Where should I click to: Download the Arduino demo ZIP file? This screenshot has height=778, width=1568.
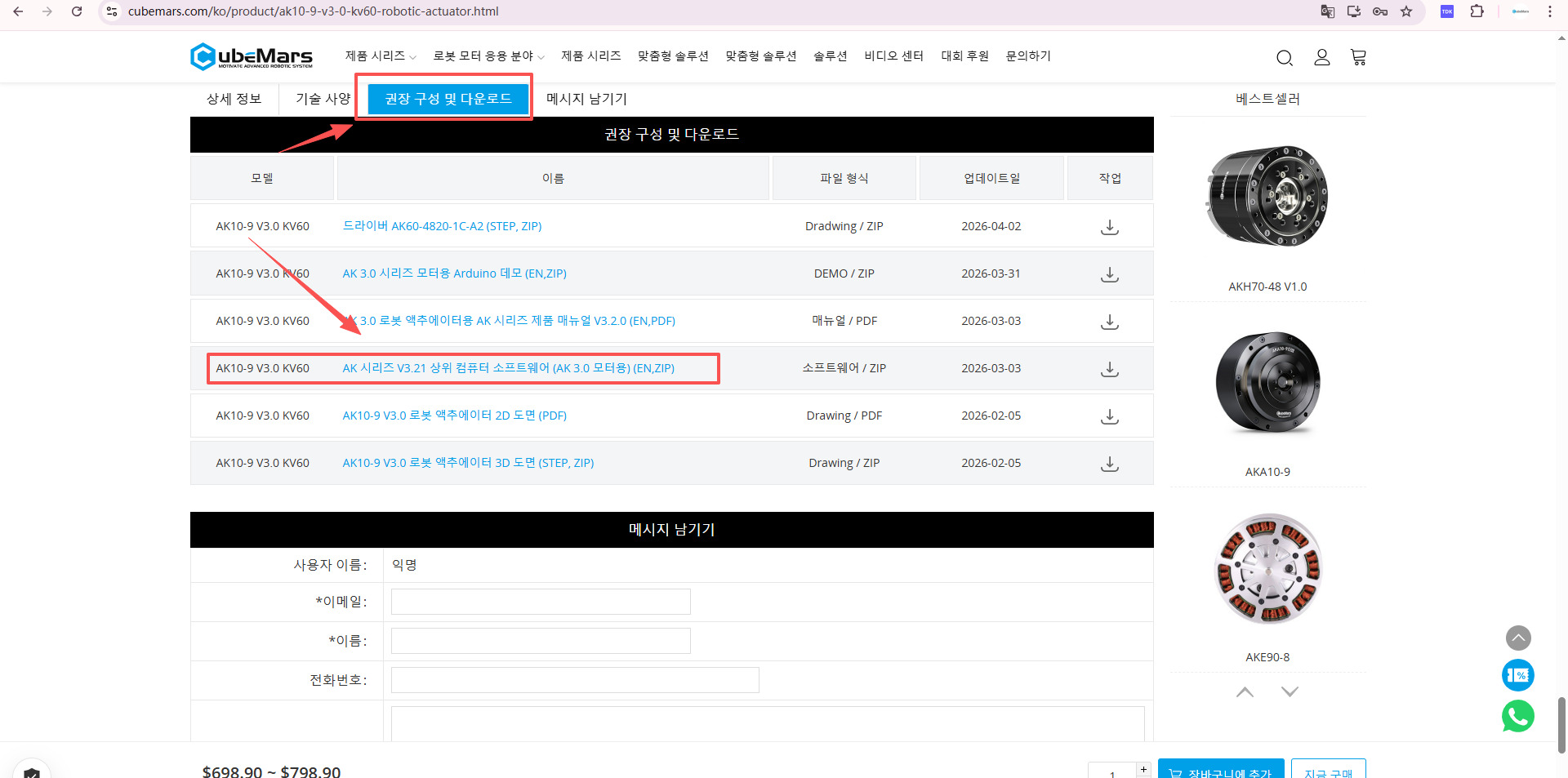(x=1109, y=274)
